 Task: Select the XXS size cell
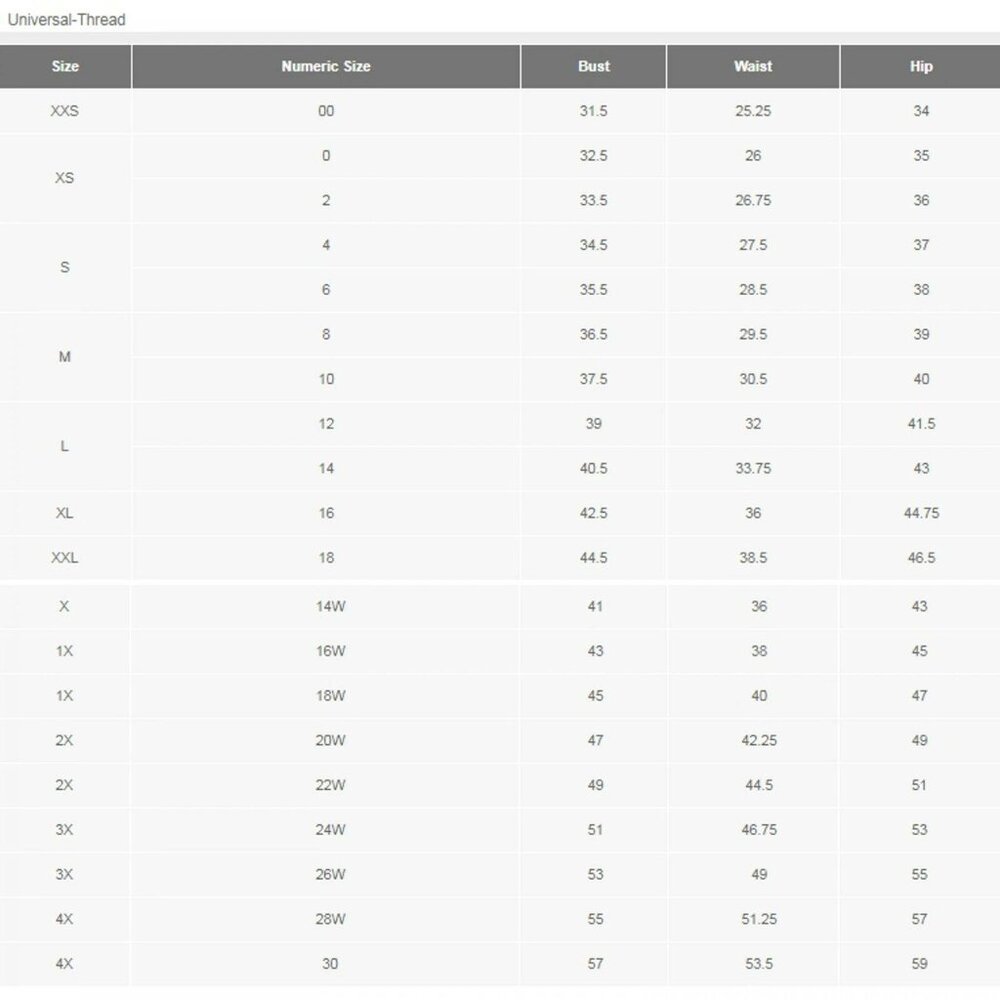pos(65,111)
